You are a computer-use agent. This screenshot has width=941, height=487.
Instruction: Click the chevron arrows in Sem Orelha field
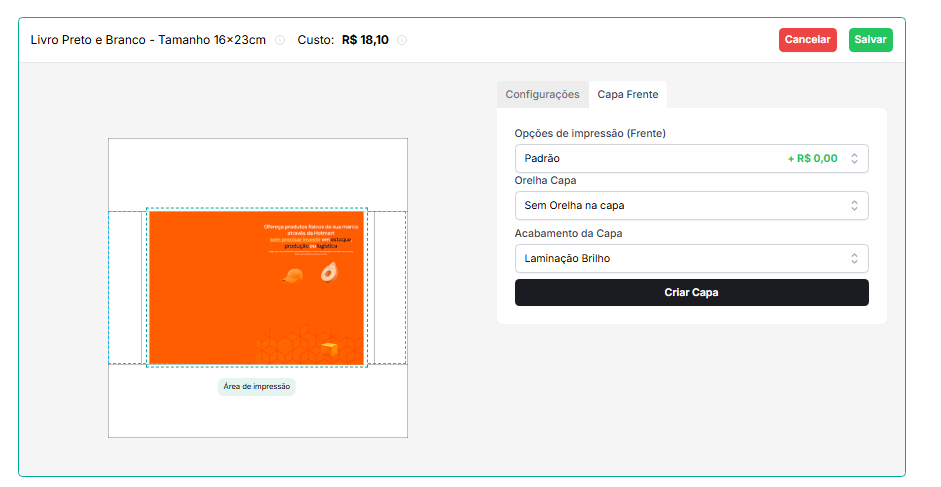point(854,205)
